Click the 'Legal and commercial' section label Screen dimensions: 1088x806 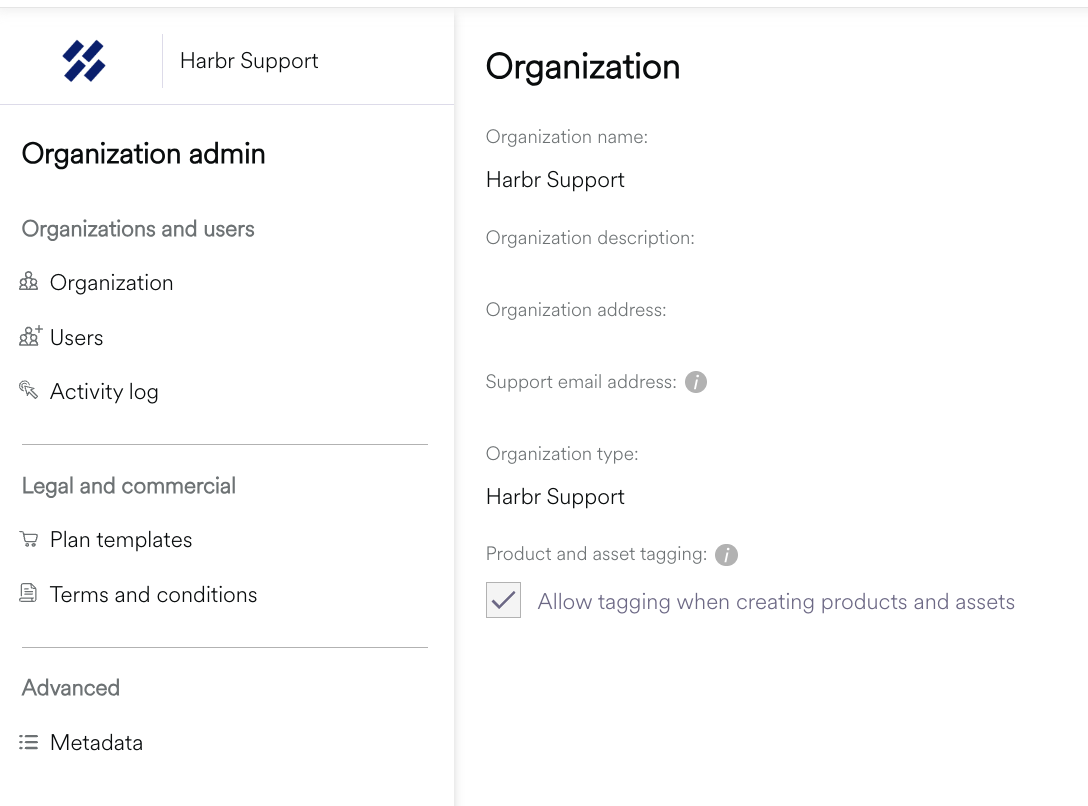coord(129,486)
